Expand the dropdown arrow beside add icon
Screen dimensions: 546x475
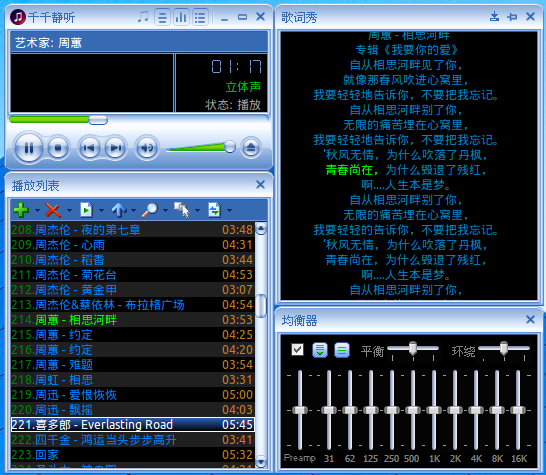[x=37, y=210]
